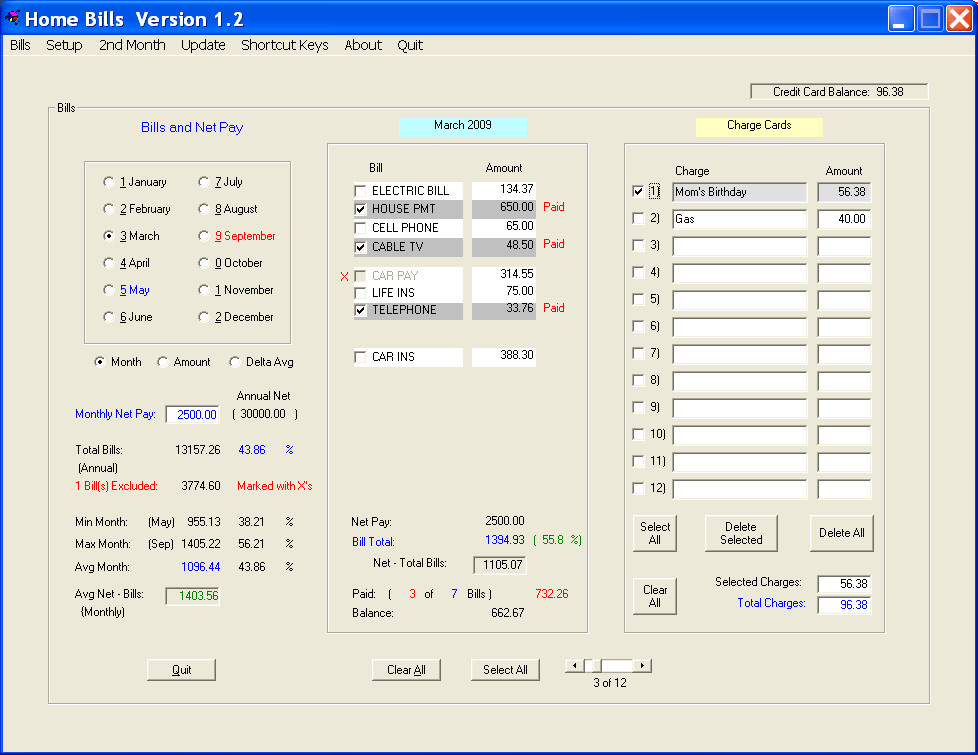This screenshot has width=978, height=755.
Task: Select the September radio button
Action: click(x=204, y=237)
